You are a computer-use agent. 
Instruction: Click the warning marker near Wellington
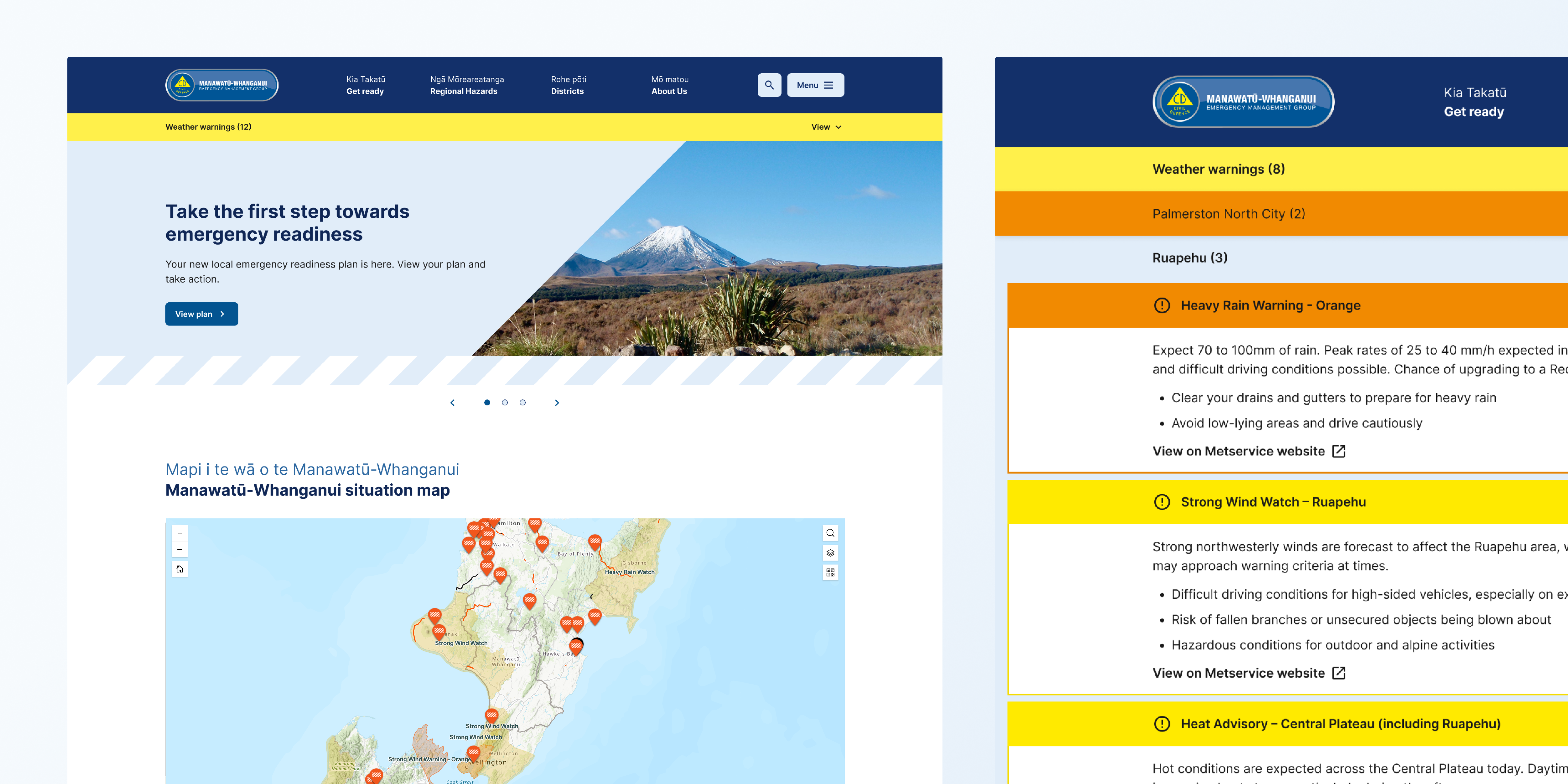[x=473, y=754]
